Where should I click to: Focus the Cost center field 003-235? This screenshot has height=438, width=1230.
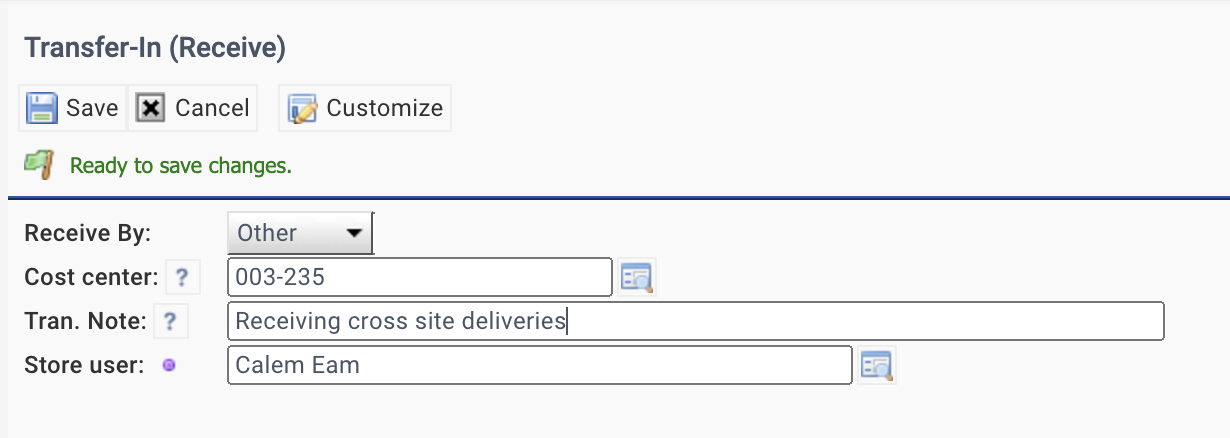(420, 277)
